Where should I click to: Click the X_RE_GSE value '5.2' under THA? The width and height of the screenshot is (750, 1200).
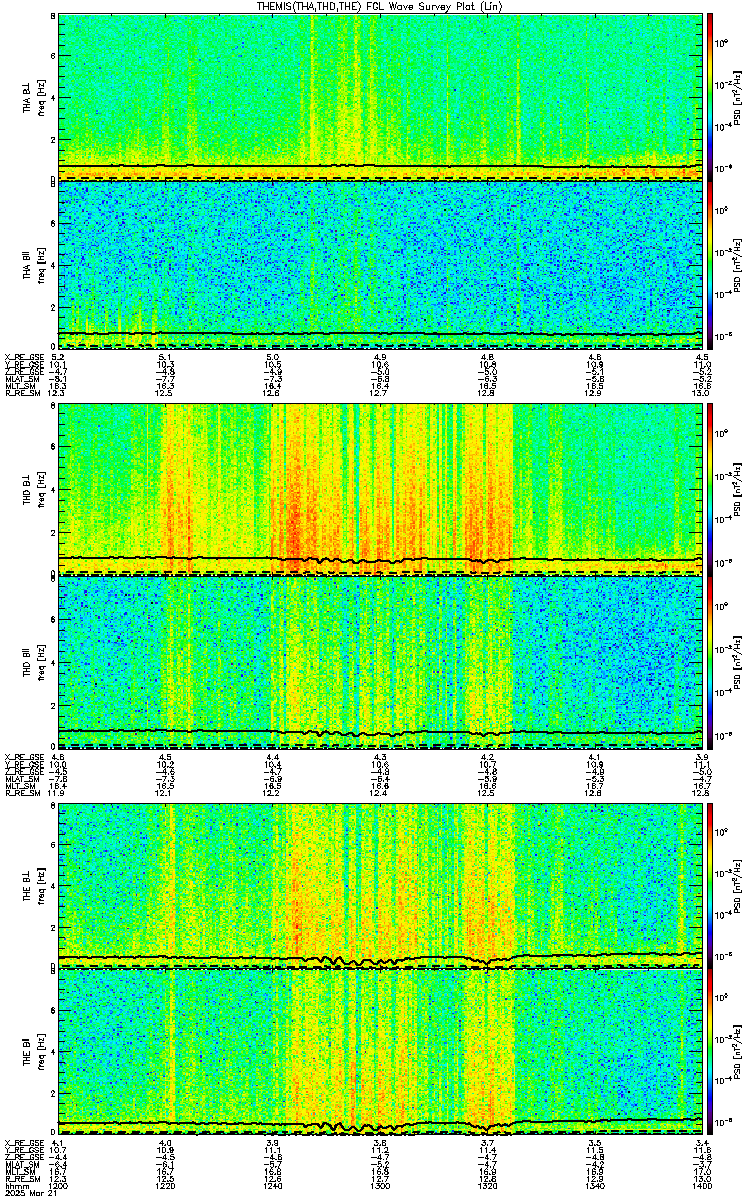(x=59, y=356)
